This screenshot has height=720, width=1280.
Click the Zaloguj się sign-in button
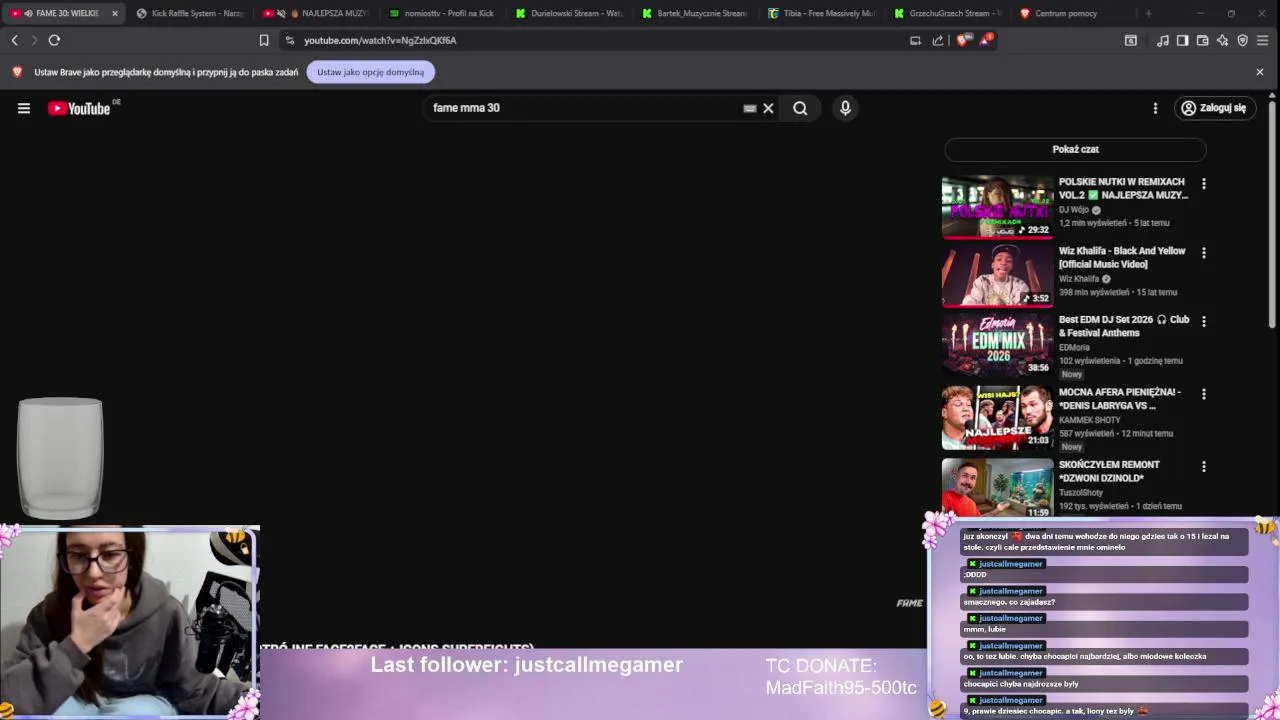[1214, 108]
